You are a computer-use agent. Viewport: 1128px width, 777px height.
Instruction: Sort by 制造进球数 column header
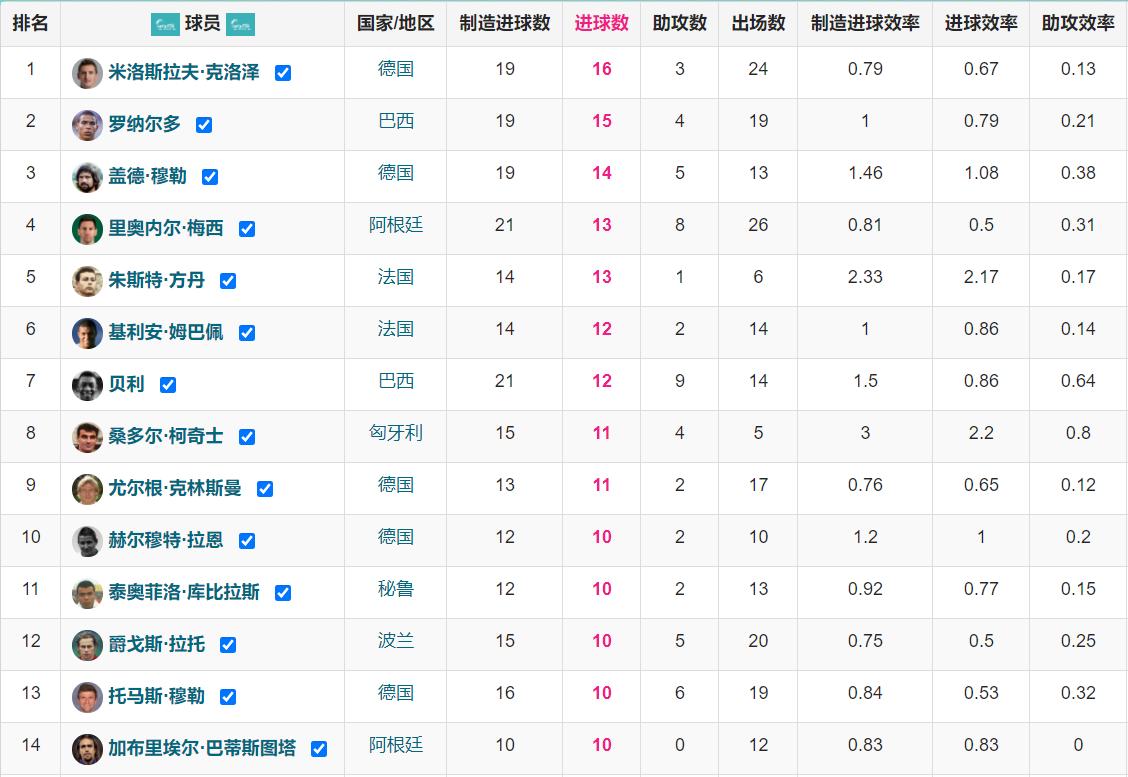[504, 23]
